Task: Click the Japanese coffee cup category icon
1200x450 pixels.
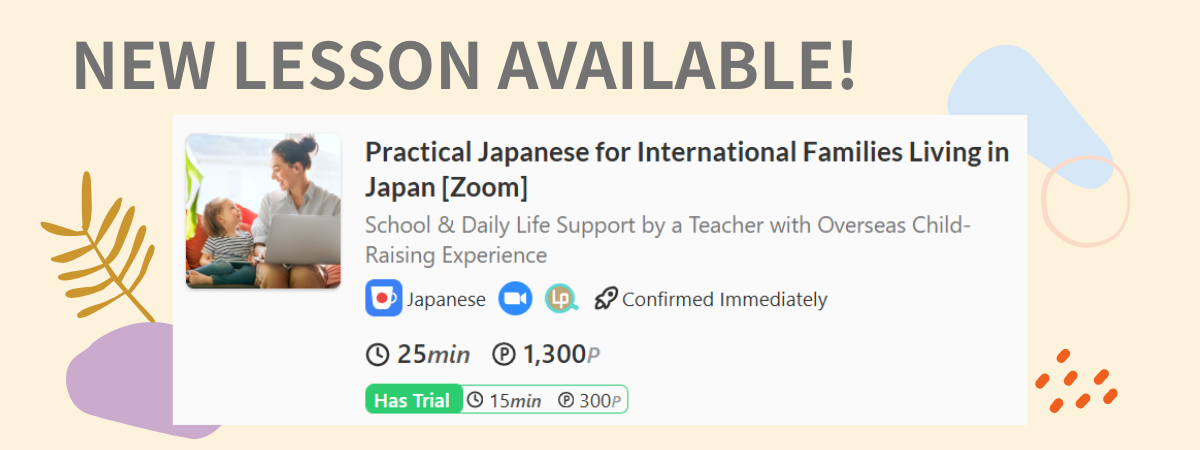Action: point(383,299)
